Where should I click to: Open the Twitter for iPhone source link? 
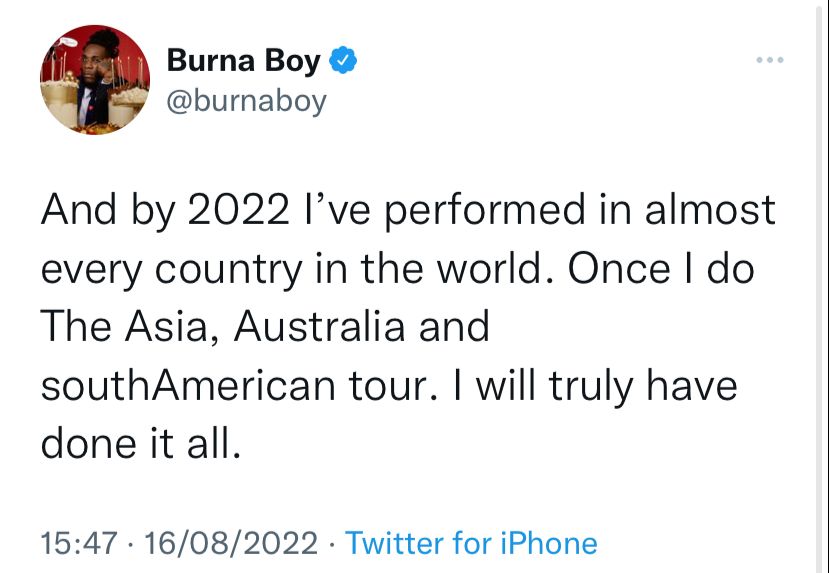pyautogui.click(x=471, y=543)
